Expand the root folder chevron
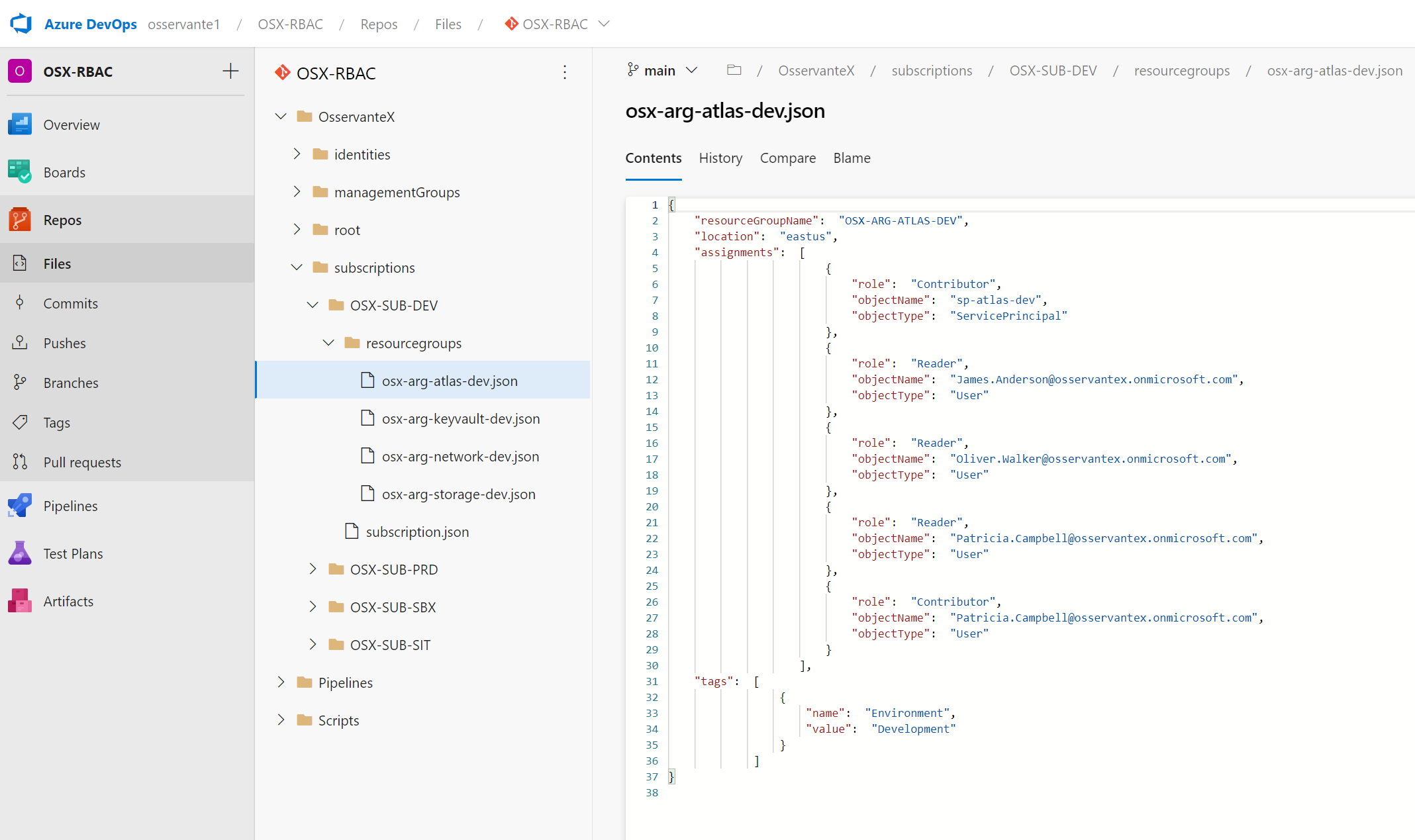The height and width of the screenshot is (840, 1415). (x=297, y=230)
